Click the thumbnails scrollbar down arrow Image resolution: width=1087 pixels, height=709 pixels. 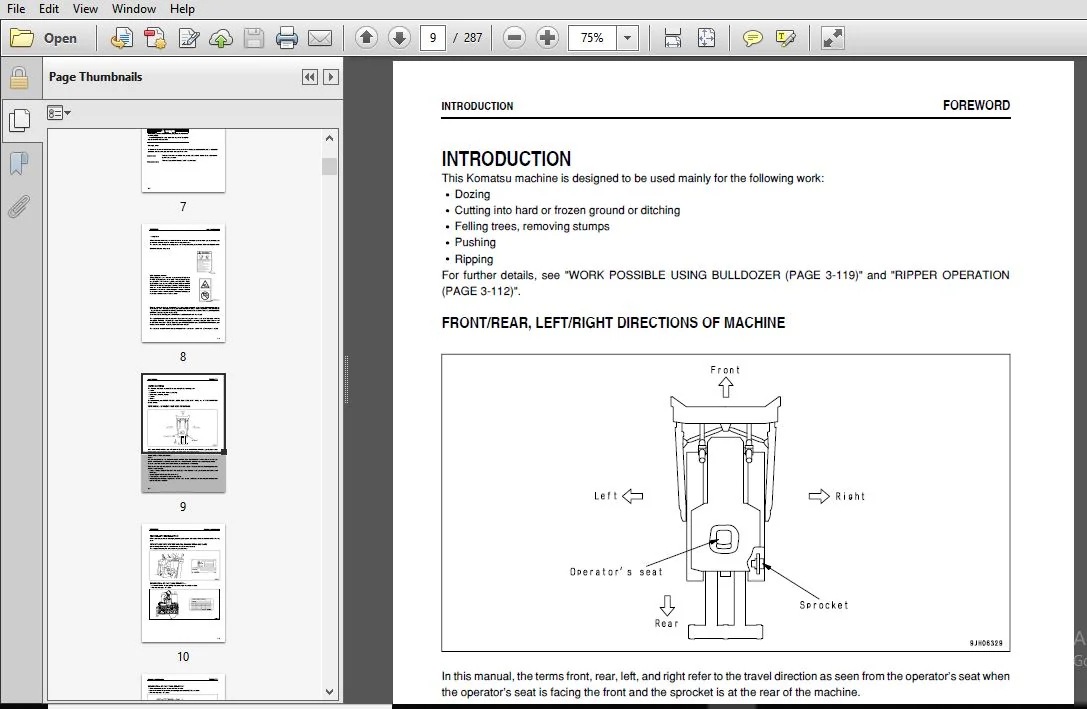(x=329, y=692)
